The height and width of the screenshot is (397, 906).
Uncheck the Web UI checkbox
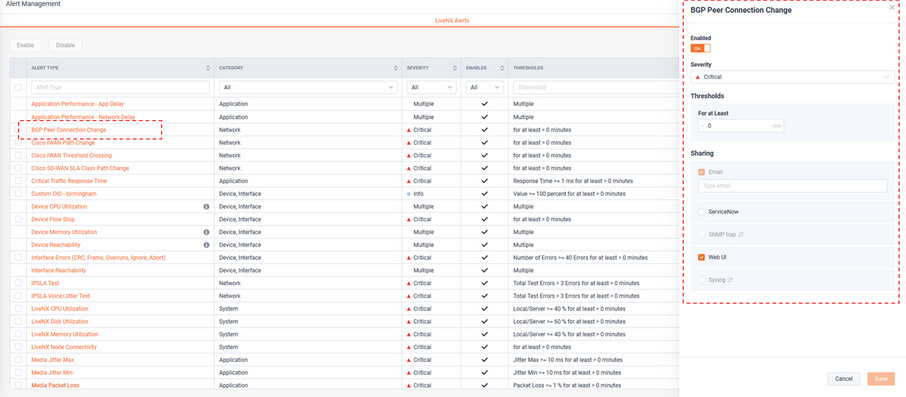click(x=701, y=257)
